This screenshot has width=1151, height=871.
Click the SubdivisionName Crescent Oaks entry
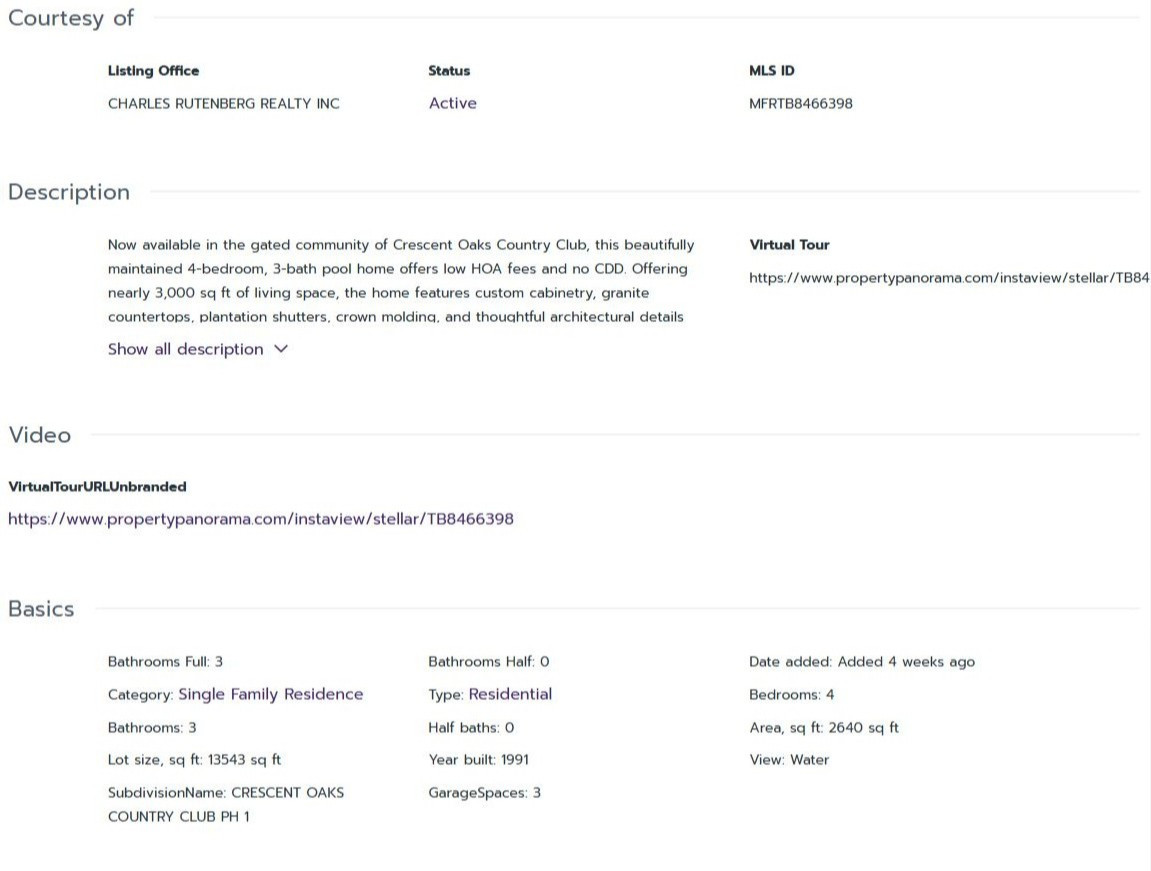pos(225,804)
